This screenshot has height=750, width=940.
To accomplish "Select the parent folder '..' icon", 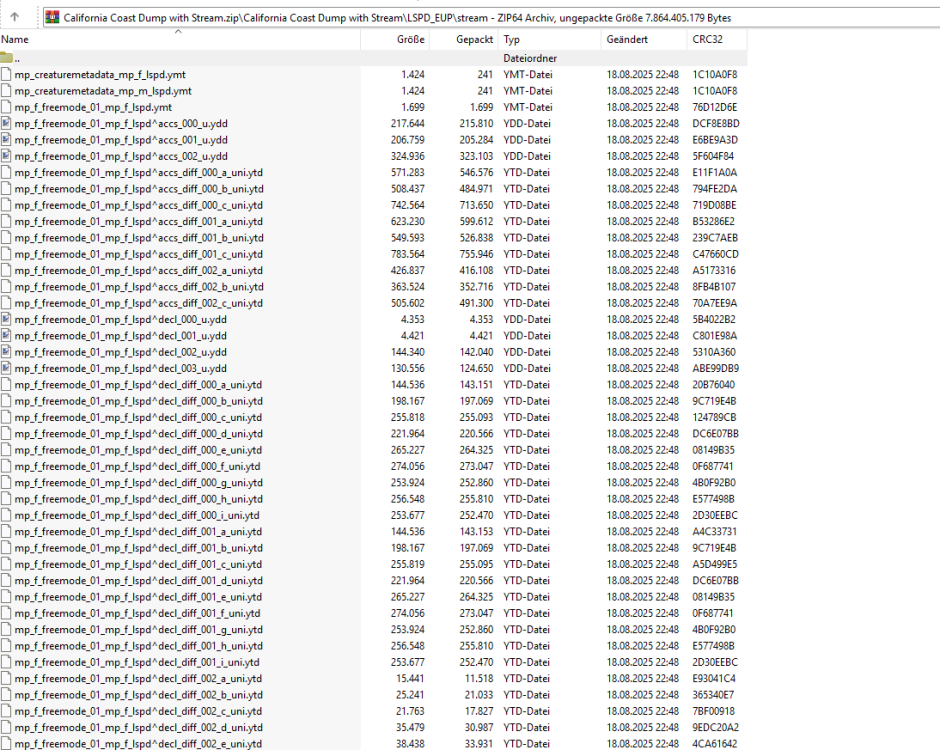I will [x=6, y=58].
